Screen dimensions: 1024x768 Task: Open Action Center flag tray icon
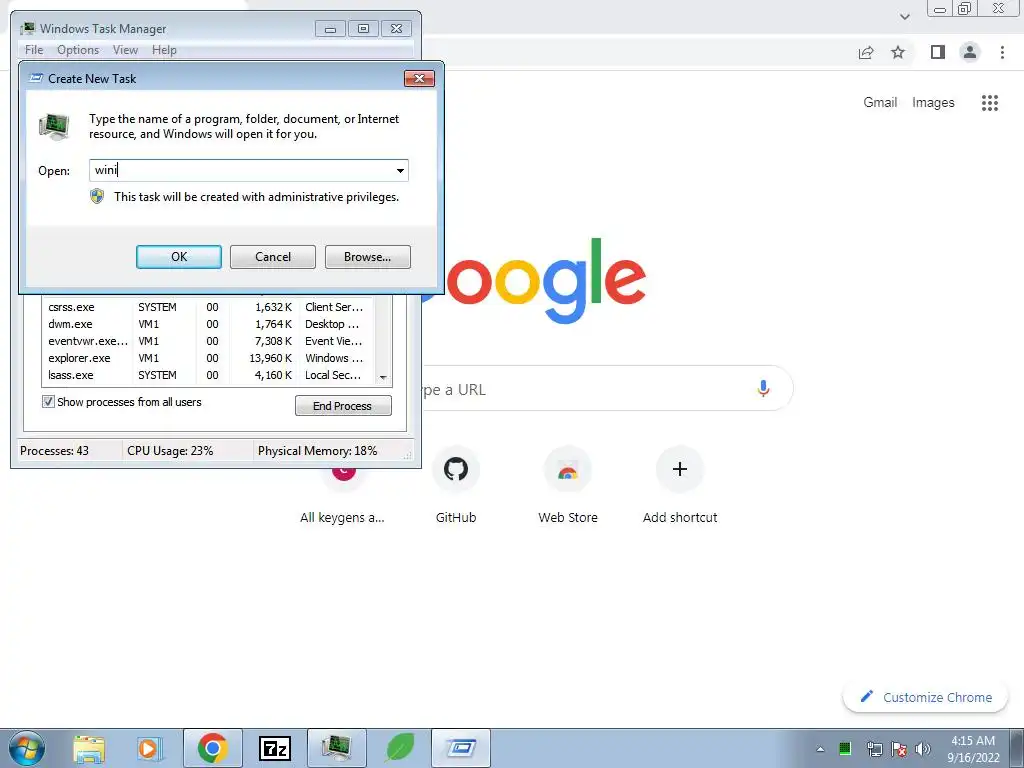pos(899,749)
